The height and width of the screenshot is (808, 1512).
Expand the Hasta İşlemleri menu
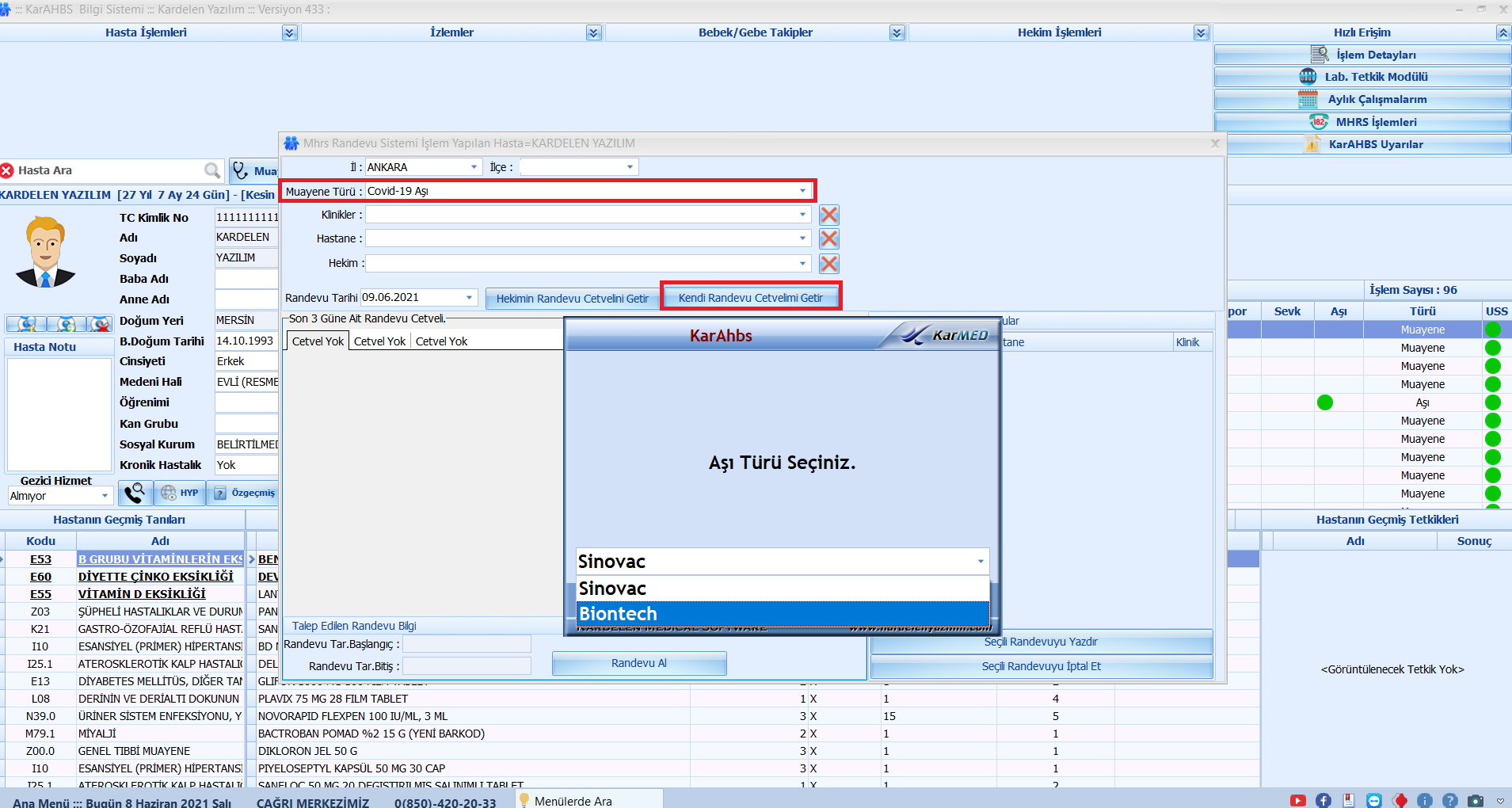pyautogui.click(x=290, y=32)
